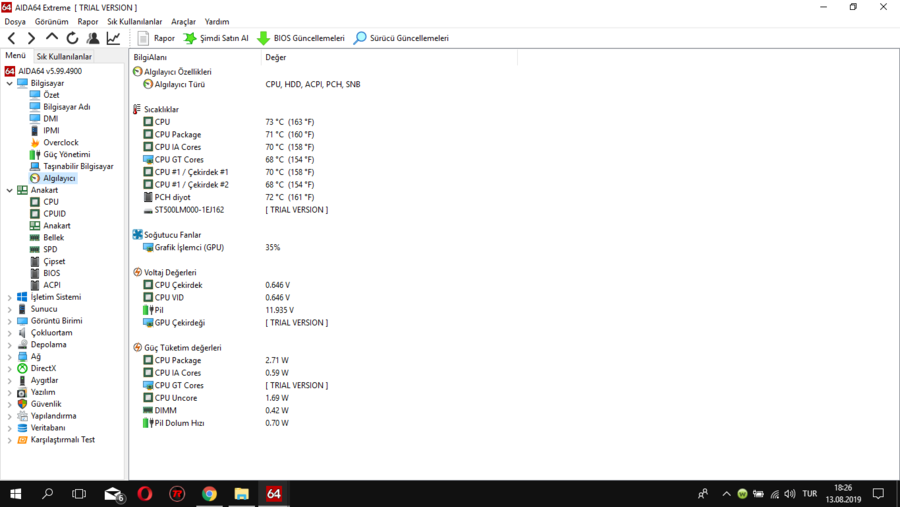Select the ST500LM000-1EJ162 drive row
Viewport: 900px width, 507px height.
click(x=236, y=210)
